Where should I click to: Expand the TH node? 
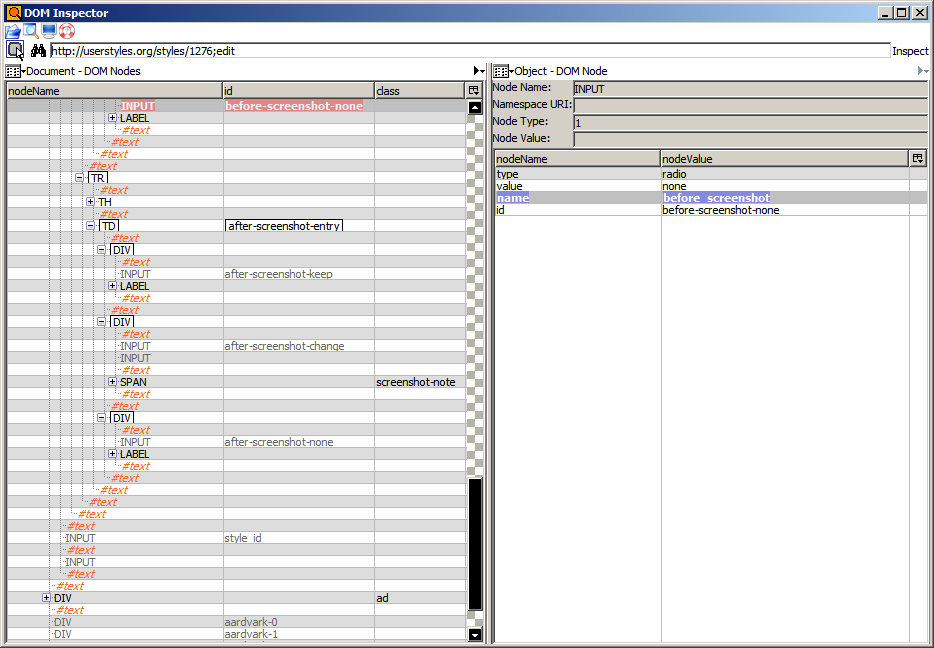tap(91, 202)
